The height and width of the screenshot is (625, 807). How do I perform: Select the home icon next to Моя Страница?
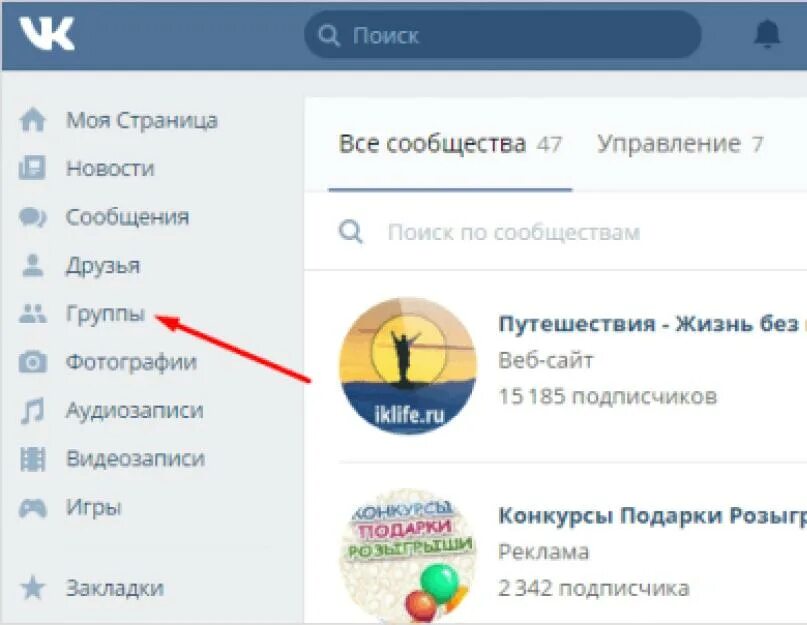click(31, 119)
